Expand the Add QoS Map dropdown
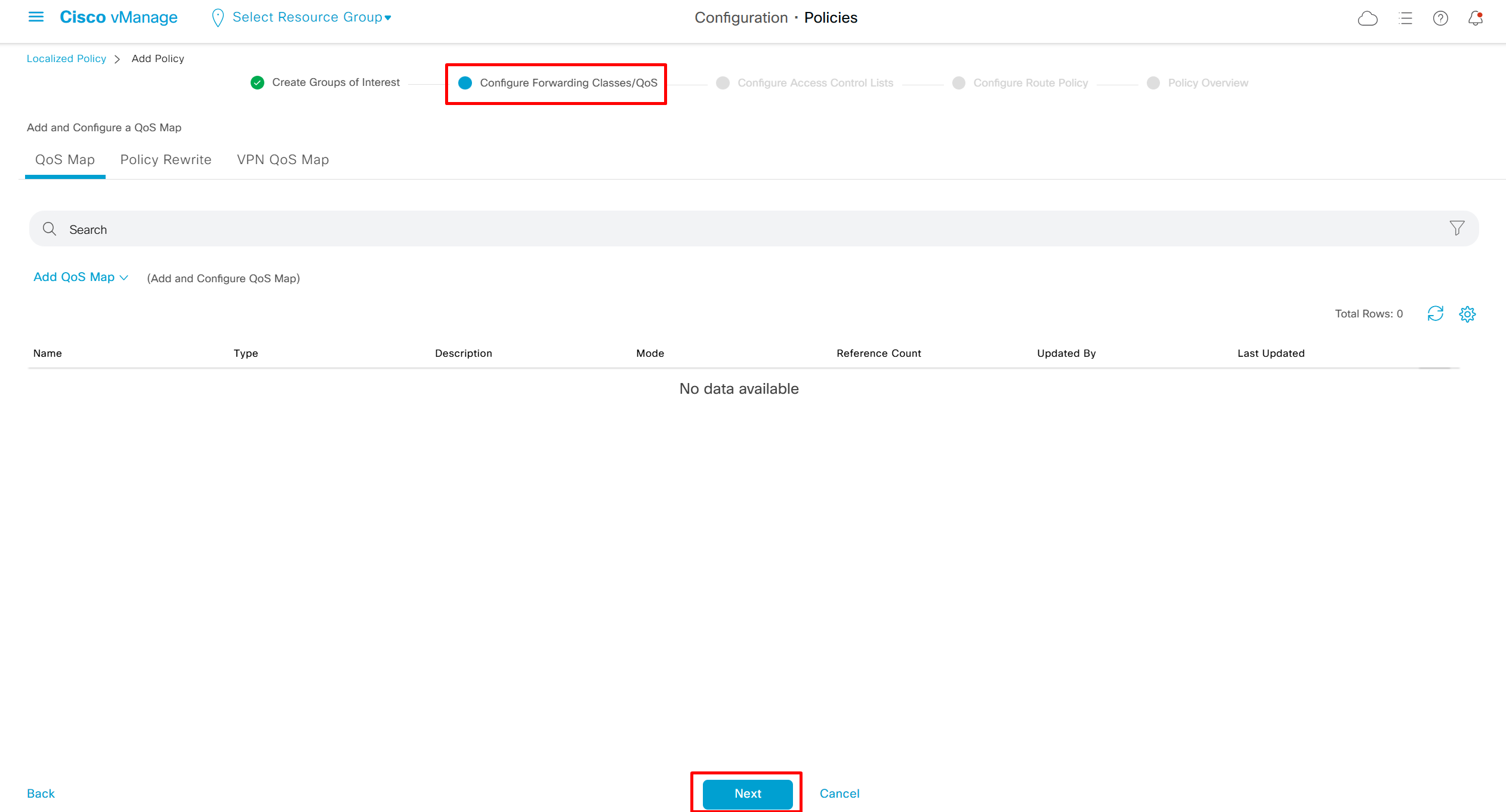The image size is (1506, 812). [81, 277]
